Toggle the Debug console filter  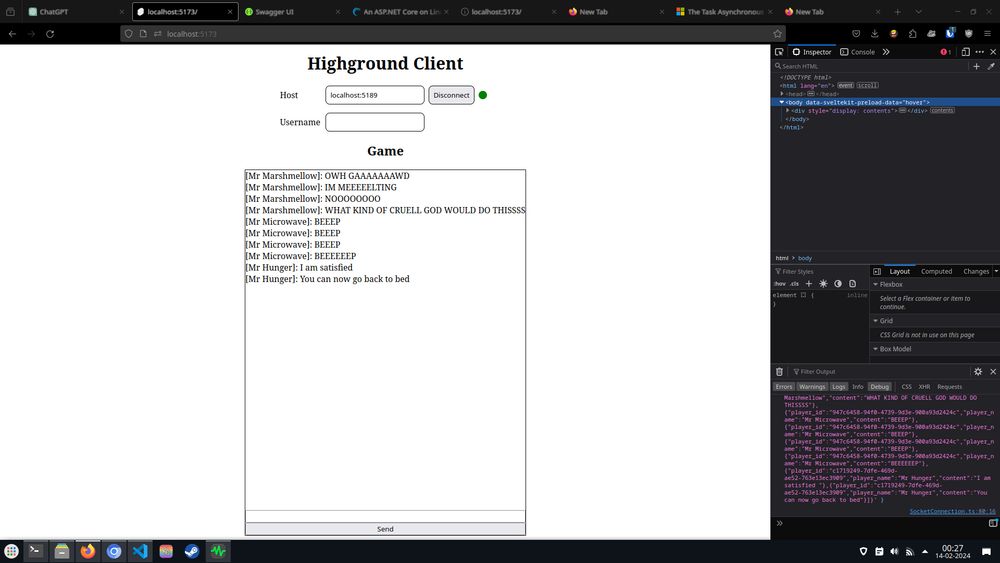[x=879, y=386]
